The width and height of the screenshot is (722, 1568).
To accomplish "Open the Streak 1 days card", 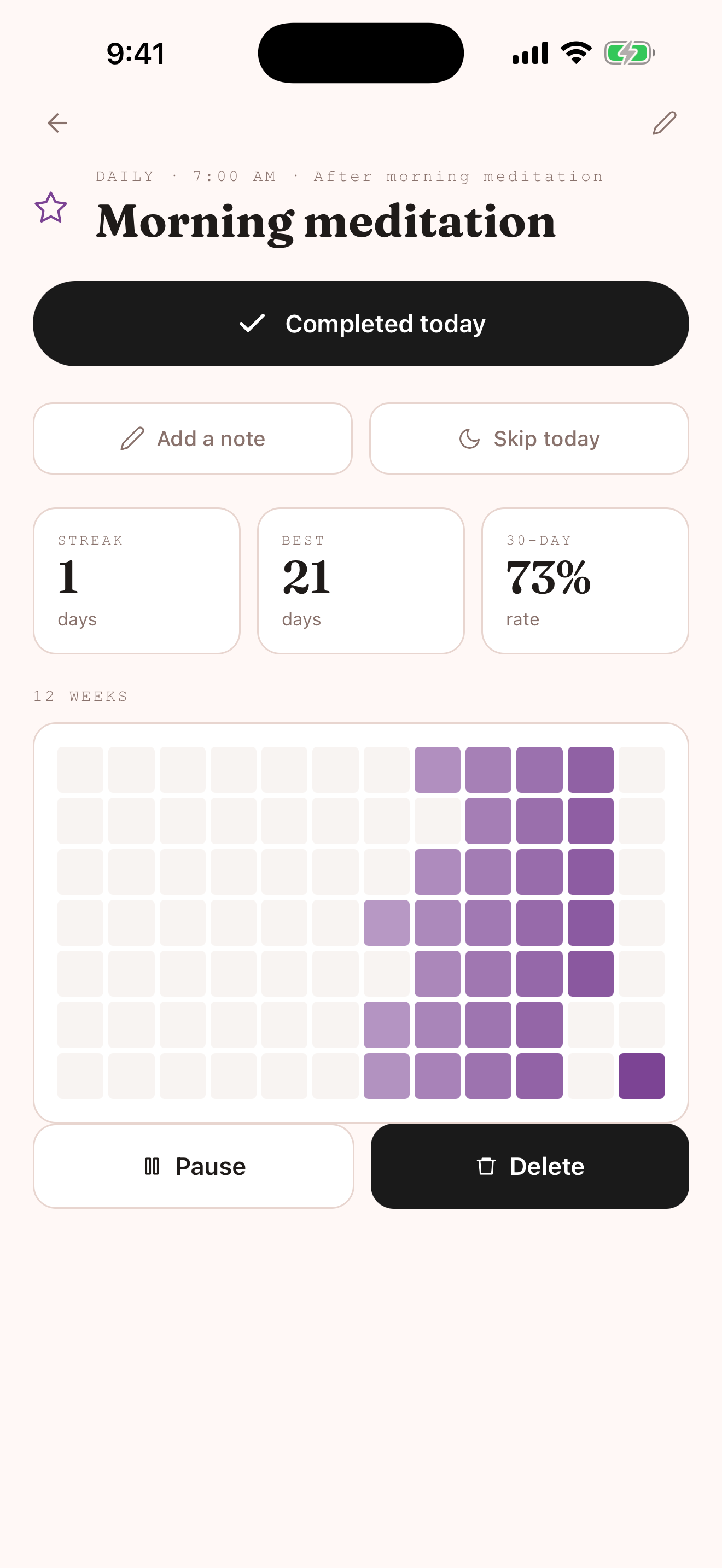I will tap(136, 581).
